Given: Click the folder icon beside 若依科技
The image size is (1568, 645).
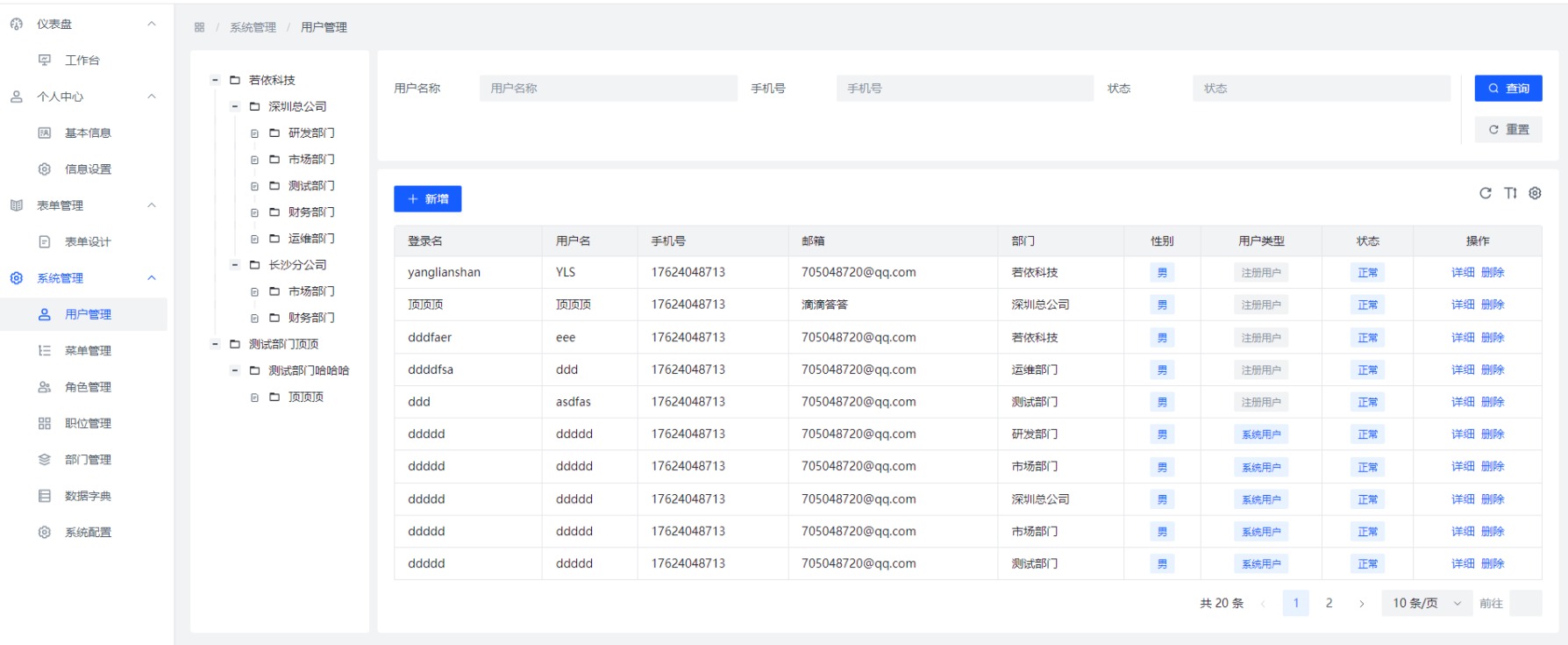Looking at the screenshot, I should (x=235, y=80).
